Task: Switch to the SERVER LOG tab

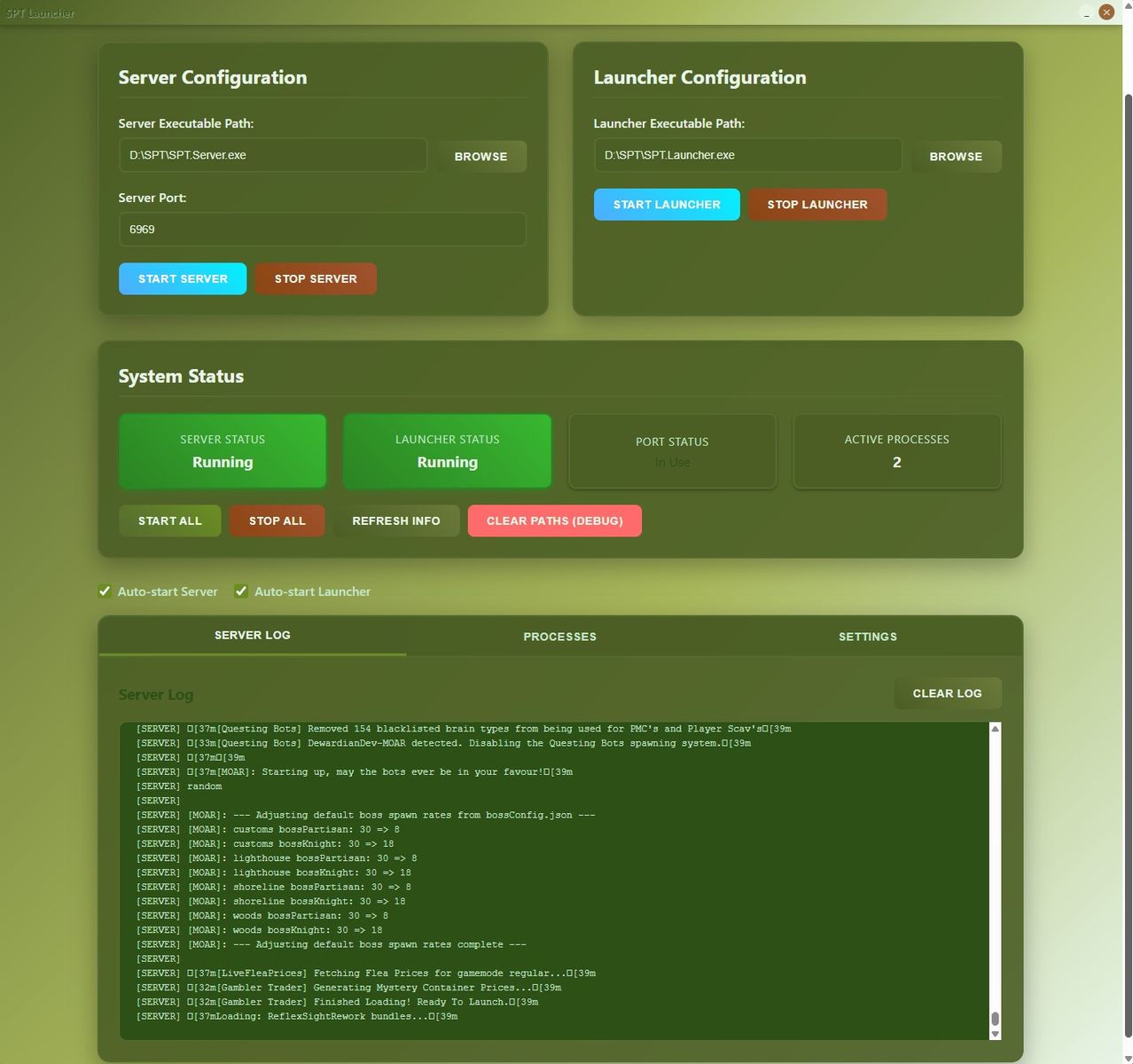Action: tap(253, 636)
